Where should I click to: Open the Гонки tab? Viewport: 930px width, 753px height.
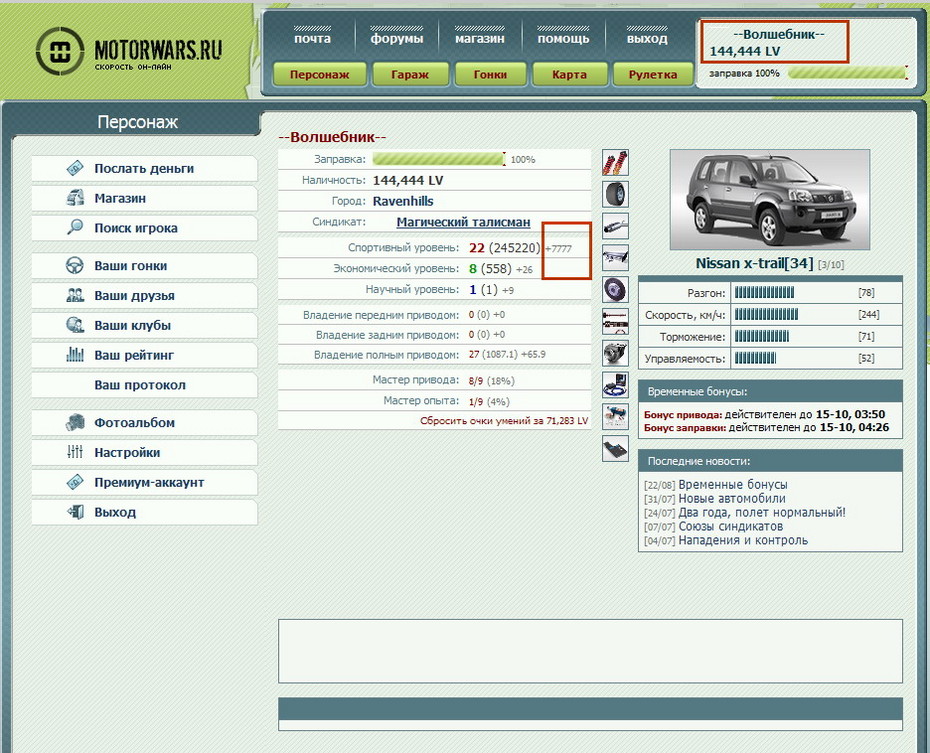(491, 75)
